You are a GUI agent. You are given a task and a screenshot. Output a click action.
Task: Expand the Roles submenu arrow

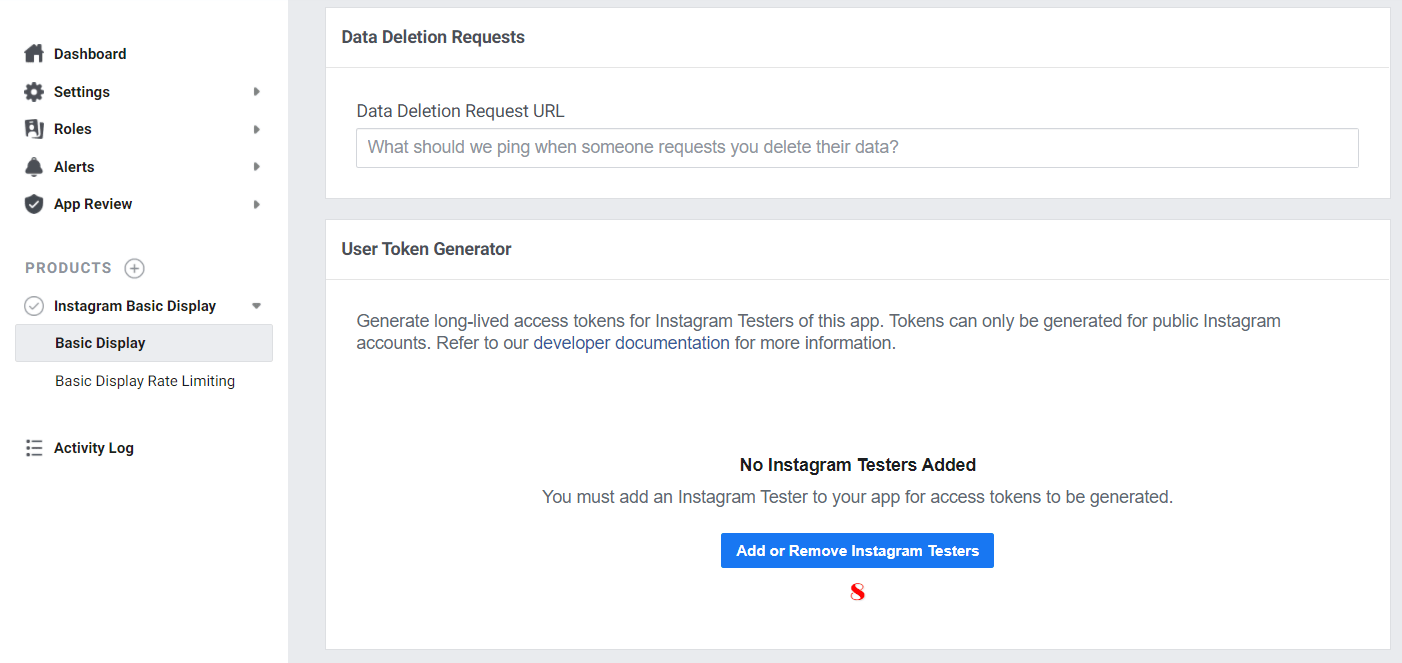click(257, 129)
